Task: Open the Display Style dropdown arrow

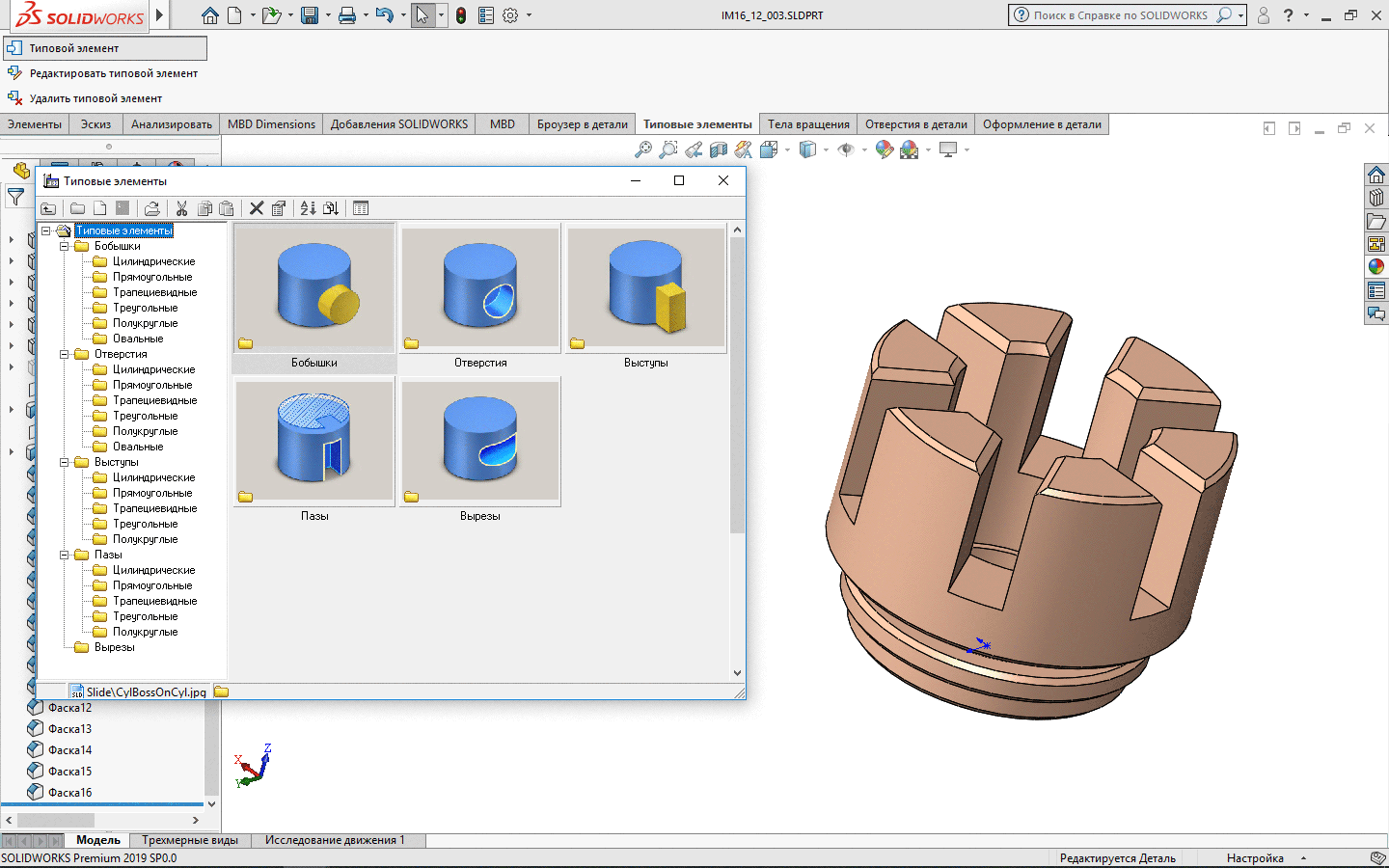Action: tap(826, 149)
